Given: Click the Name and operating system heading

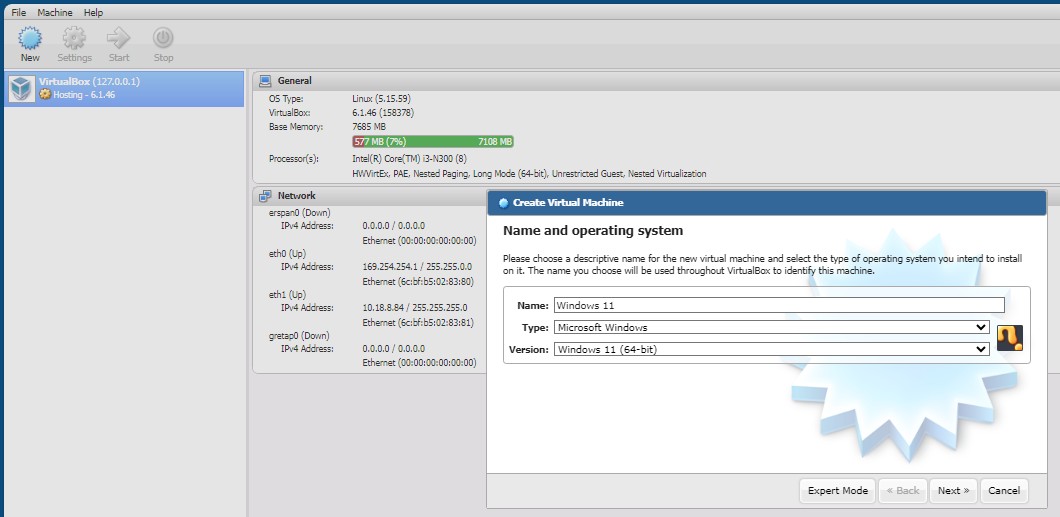Looking at the screenshot, I should tap(593, 230).
